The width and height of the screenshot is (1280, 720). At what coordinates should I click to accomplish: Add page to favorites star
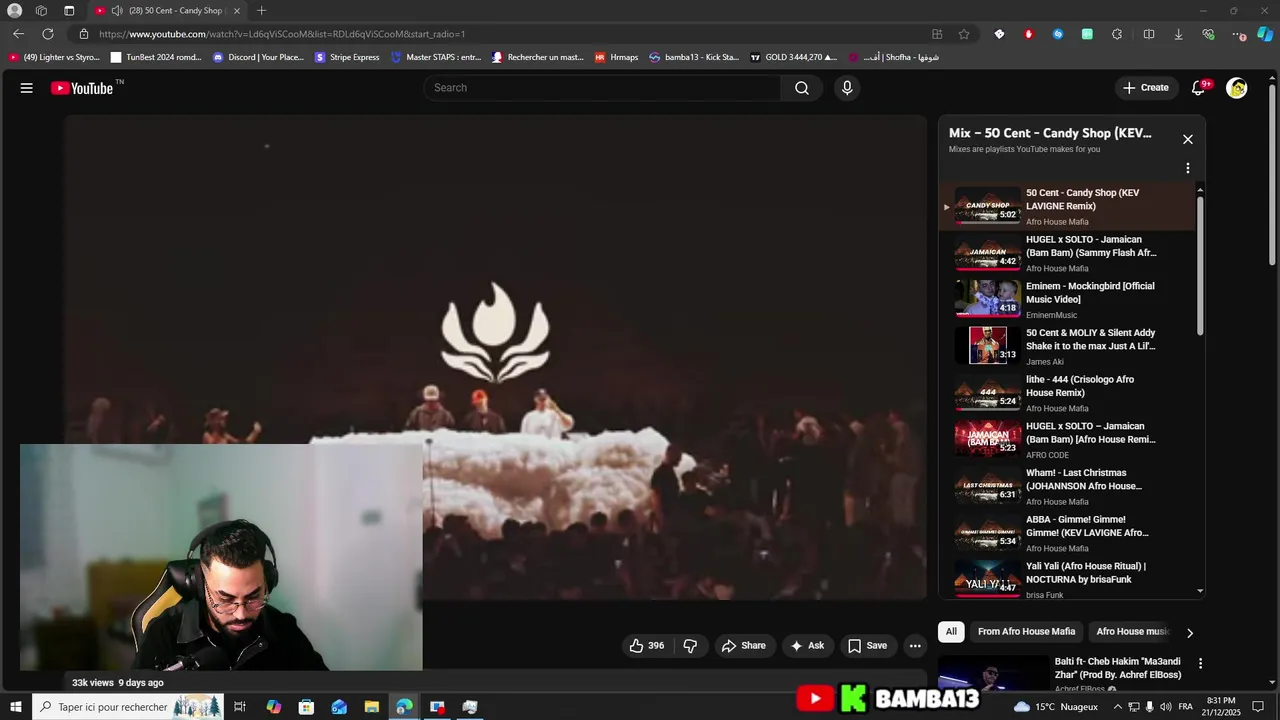pyautogui.click(x=964, y=34)
